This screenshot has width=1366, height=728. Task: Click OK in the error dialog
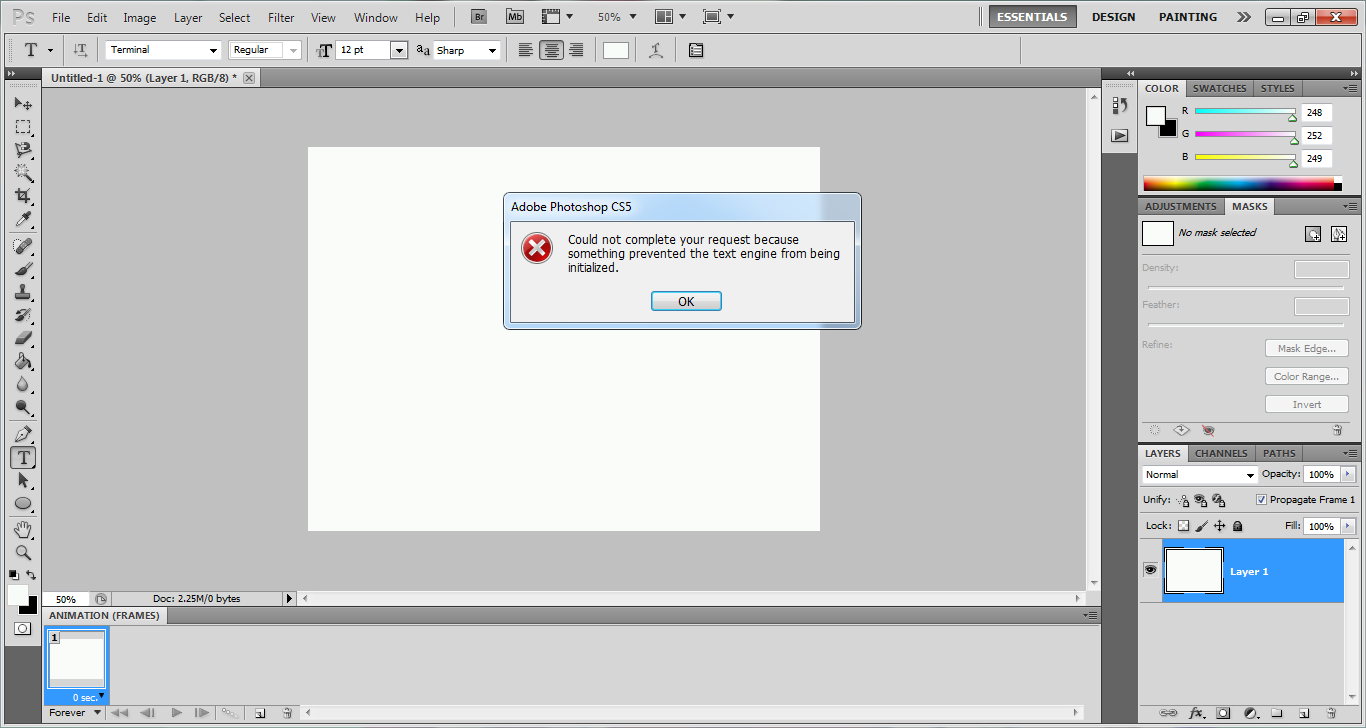click(686, 301)
